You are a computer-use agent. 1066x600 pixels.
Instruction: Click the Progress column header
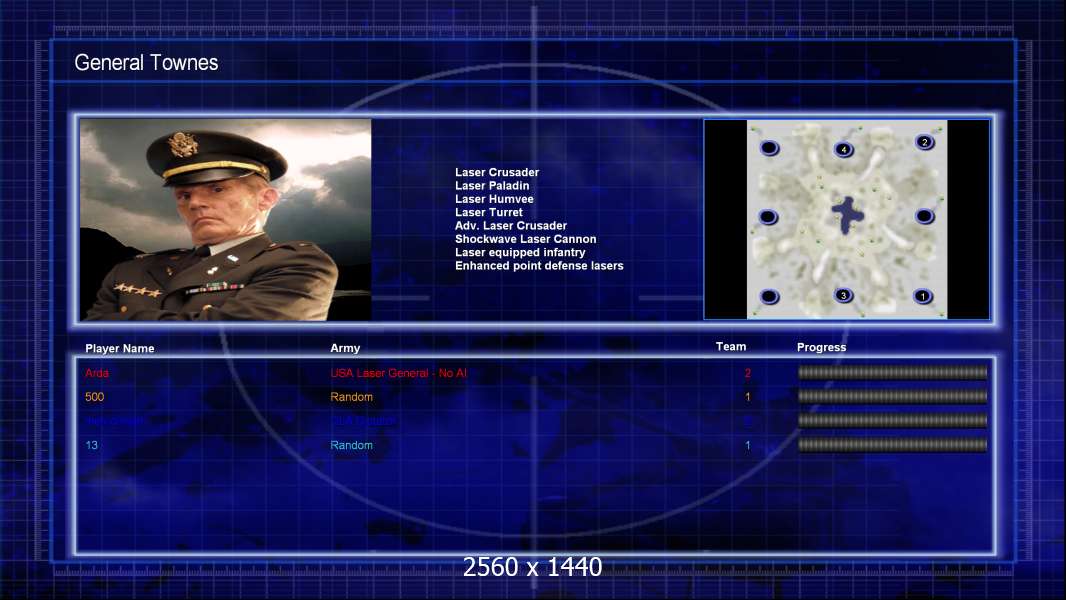821,348
